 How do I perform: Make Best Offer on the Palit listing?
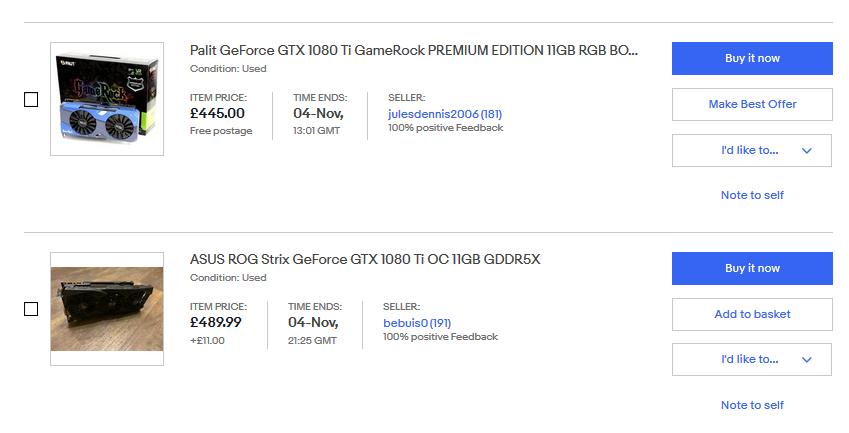pos(752,104)
